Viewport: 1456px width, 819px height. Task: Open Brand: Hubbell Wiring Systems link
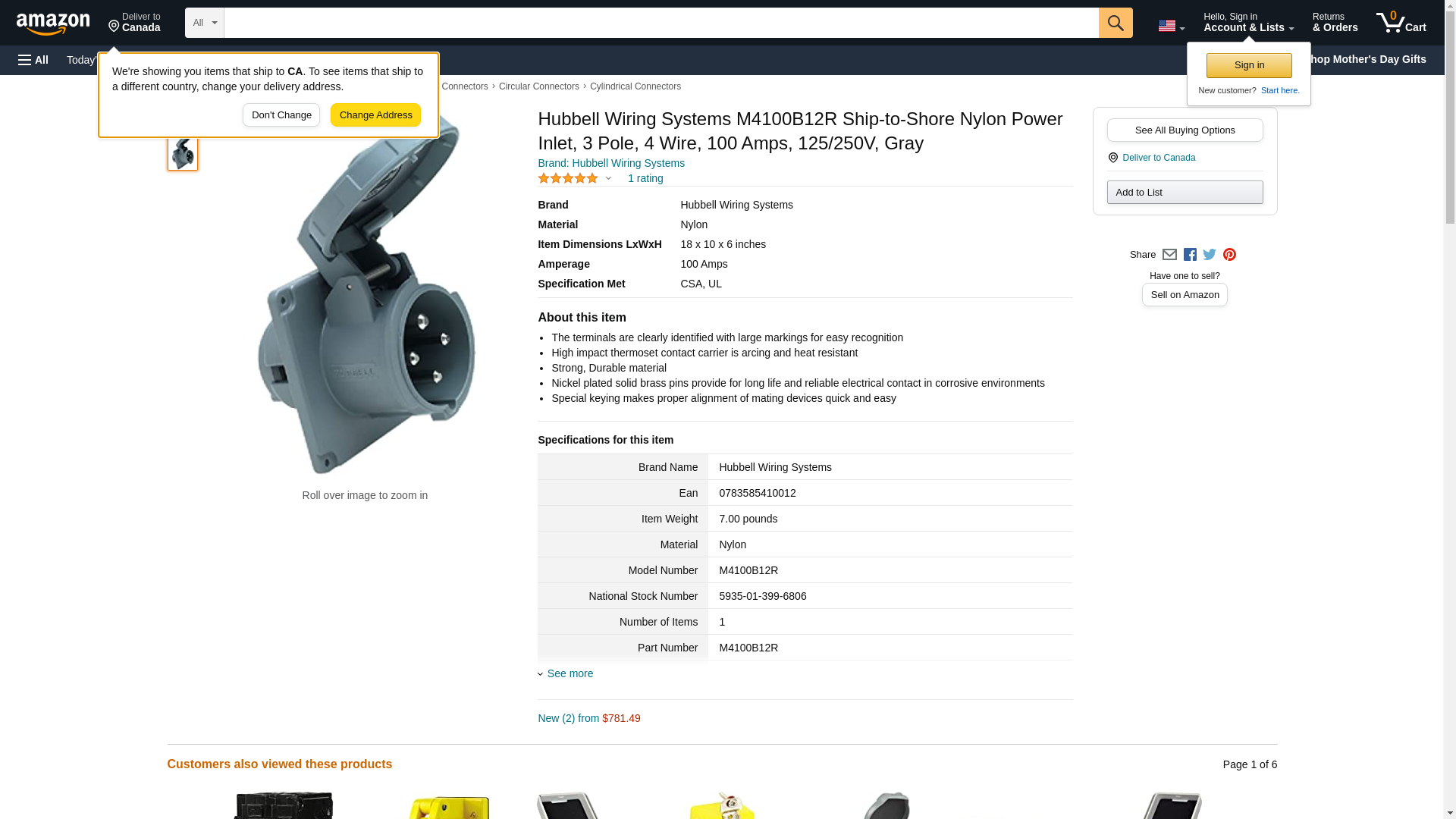tap(611, 163)
